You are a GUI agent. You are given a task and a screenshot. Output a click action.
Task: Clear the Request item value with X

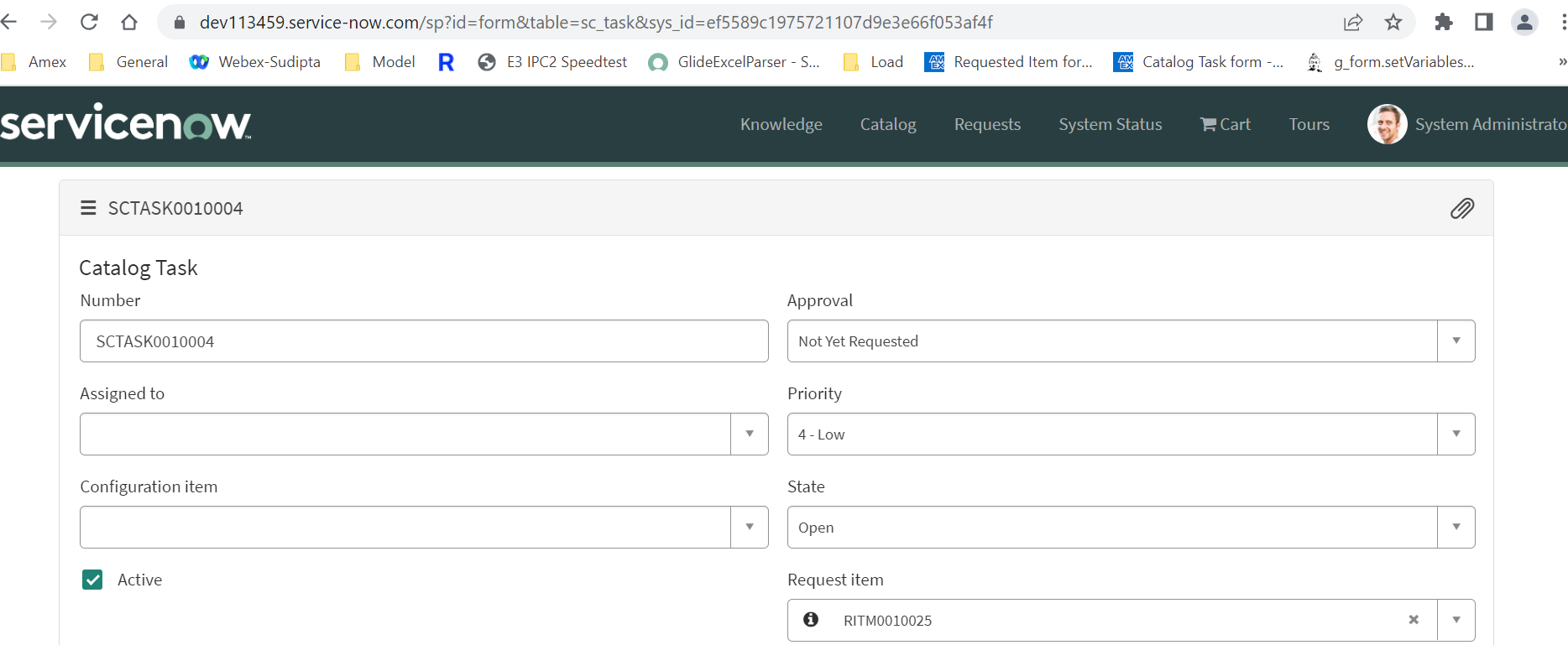point(1414,620)
